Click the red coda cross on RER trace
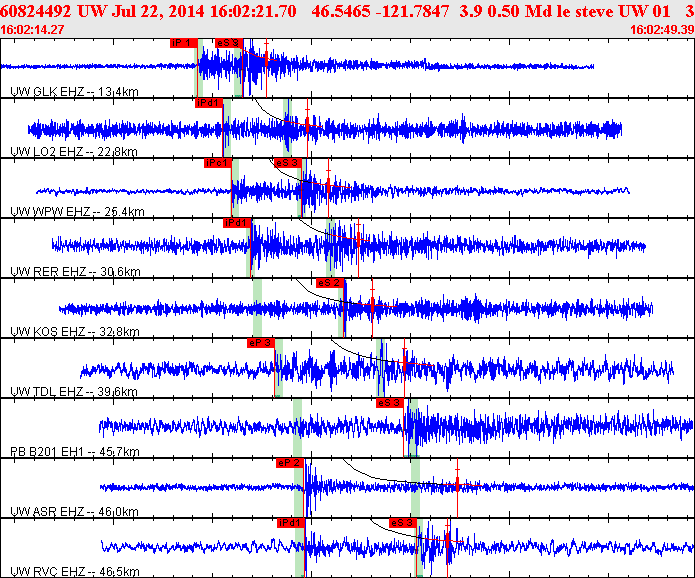The width and height of the screenshot is (695, 578). (x=358, y=239)
